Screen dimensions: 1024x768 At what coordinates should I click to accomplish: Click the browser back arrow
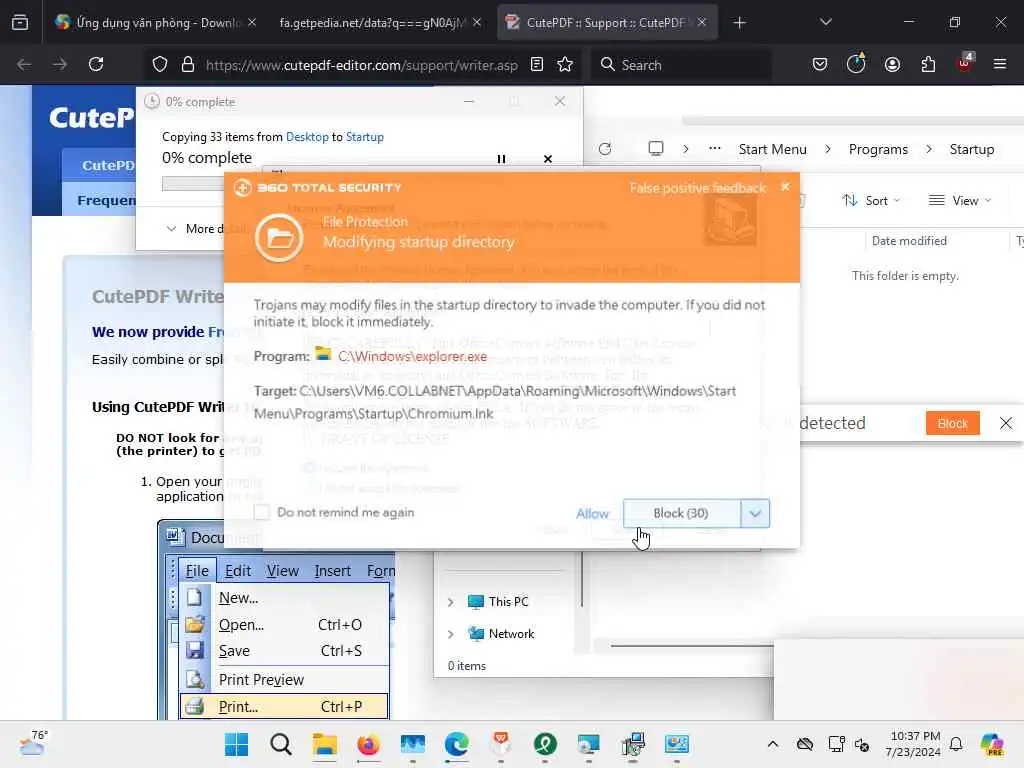point(24,64)
